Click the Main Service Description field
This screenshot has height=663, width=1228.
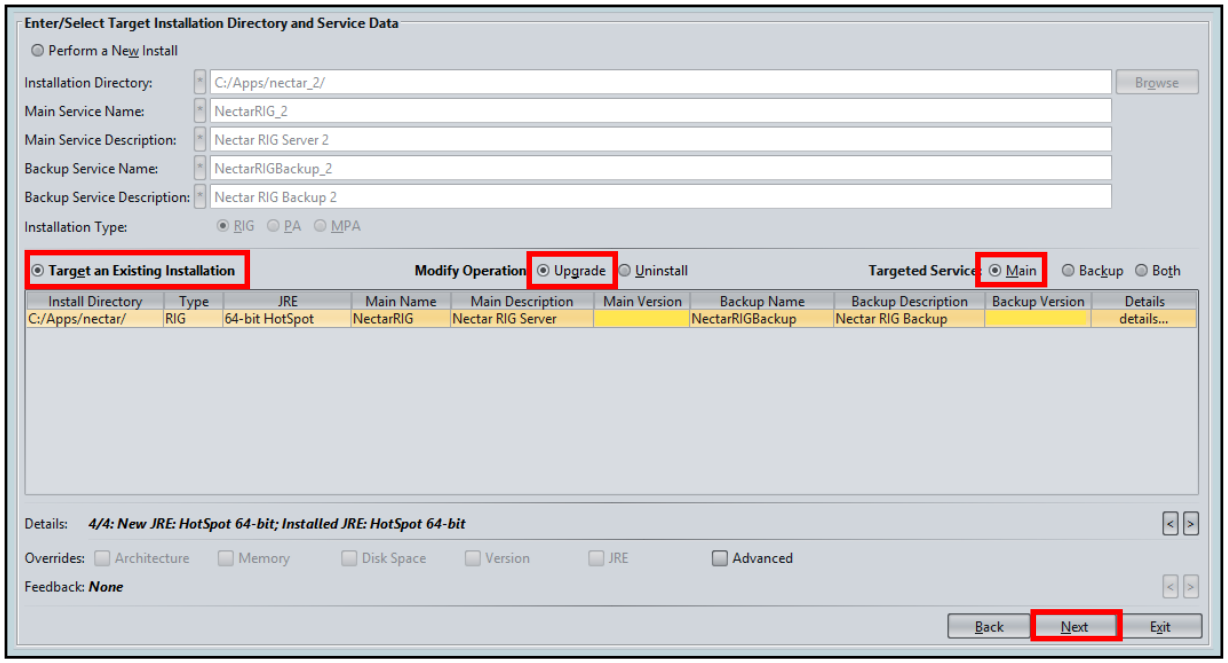661,140
